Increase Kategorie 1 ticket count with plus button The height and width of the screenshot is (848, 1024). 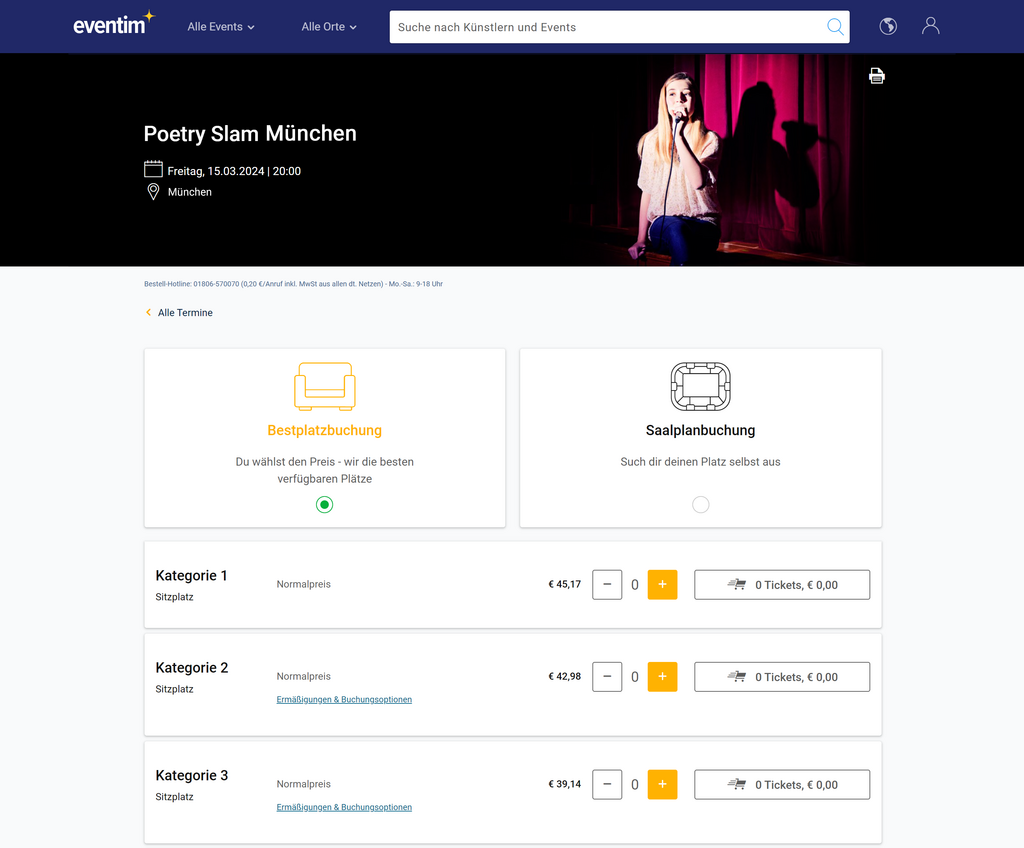click(x=662, y=584)
